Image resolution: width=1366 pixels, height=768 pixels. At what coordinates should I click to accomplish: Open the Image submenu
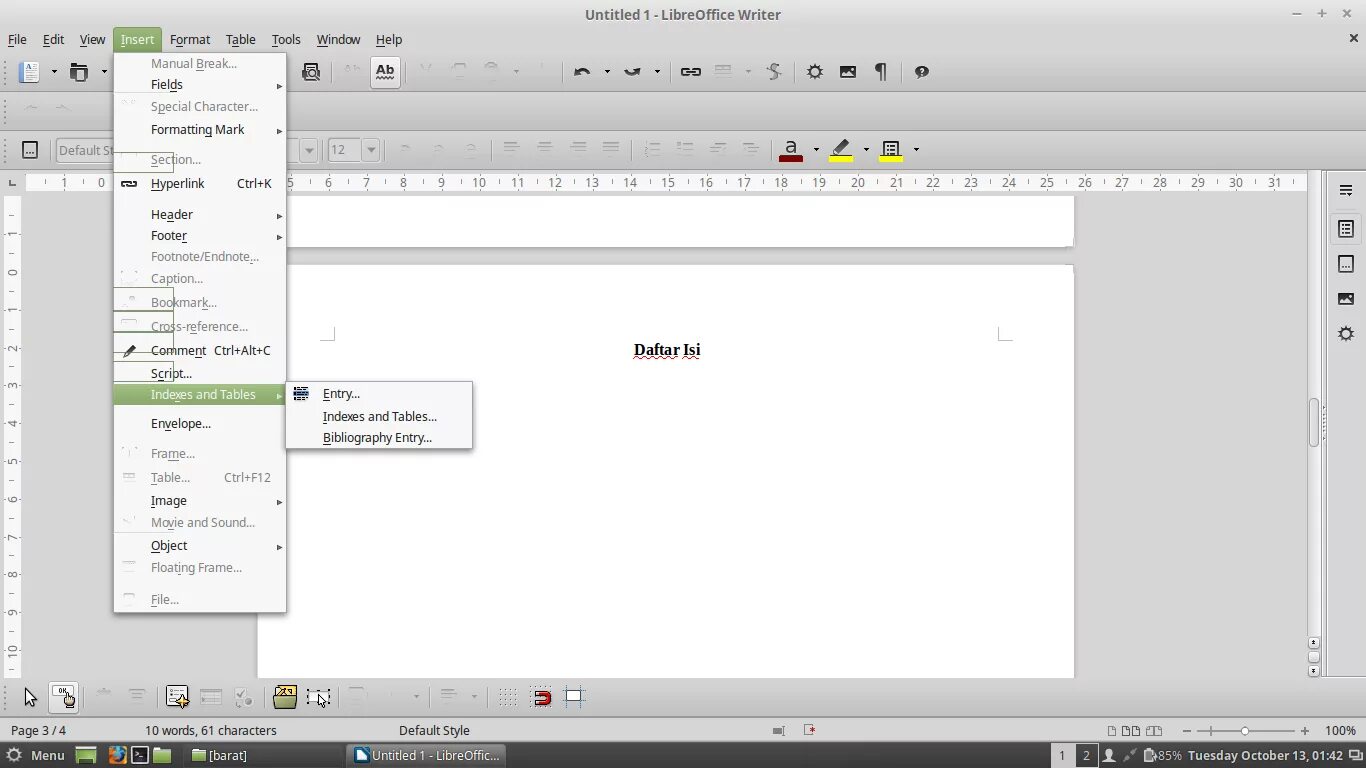point(200,501)
